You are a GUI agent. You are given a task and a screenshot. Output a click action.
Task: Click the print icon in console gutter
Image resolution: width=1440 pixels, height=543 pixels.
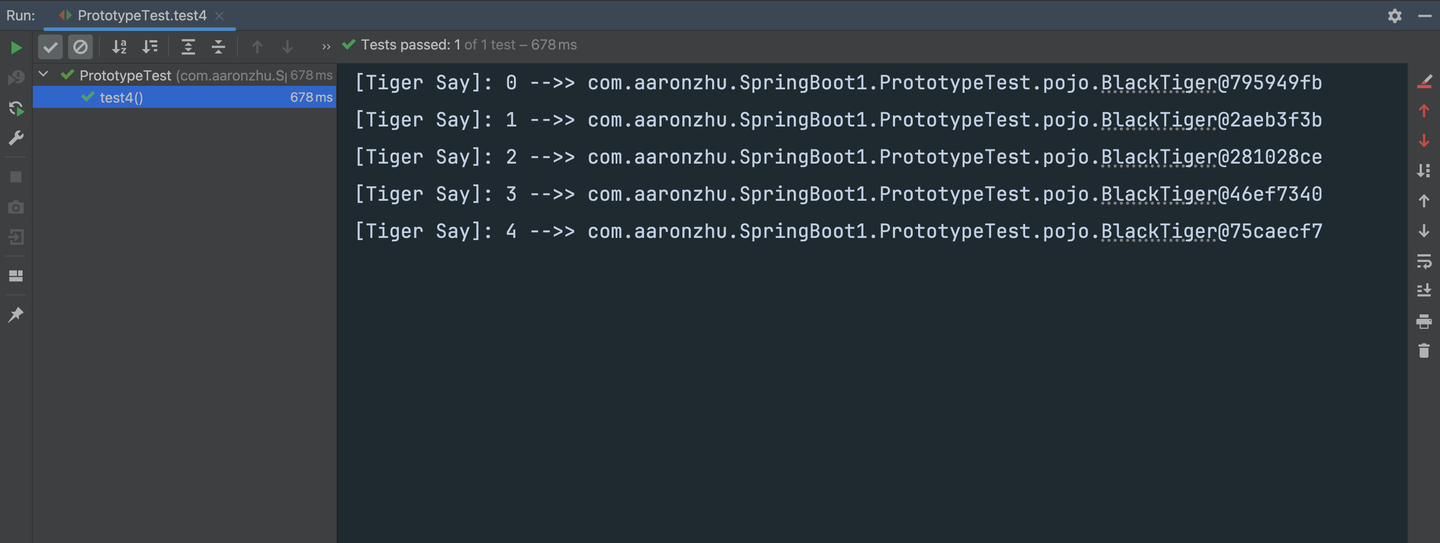coord(1424,321)
